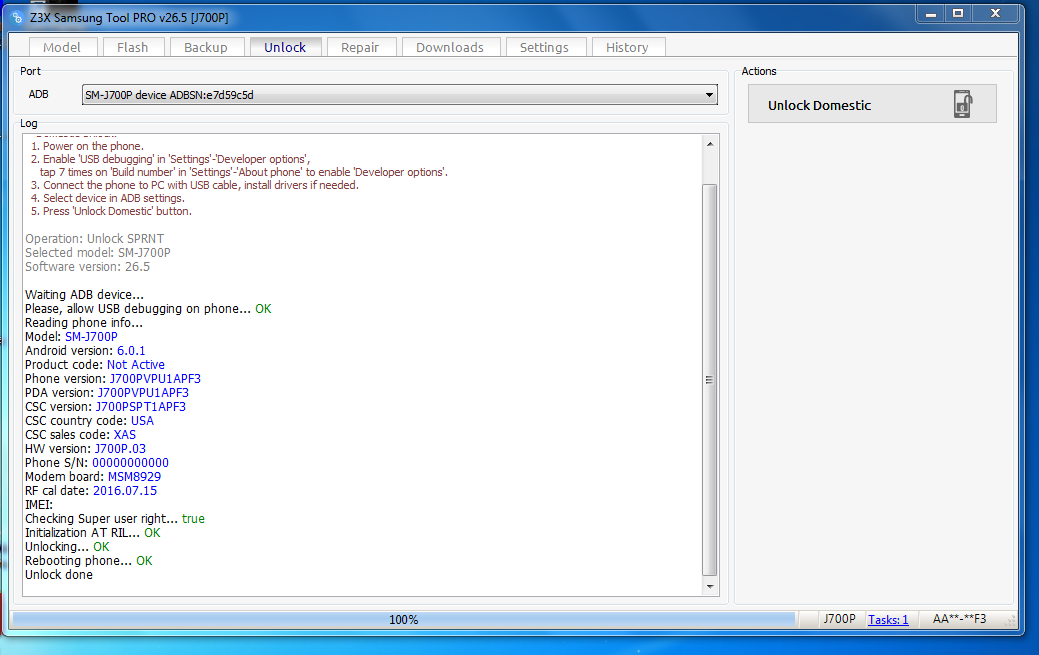
Task: Open the Tasks: 1 link
Action: pyautogui.click(x=888, y=619)
